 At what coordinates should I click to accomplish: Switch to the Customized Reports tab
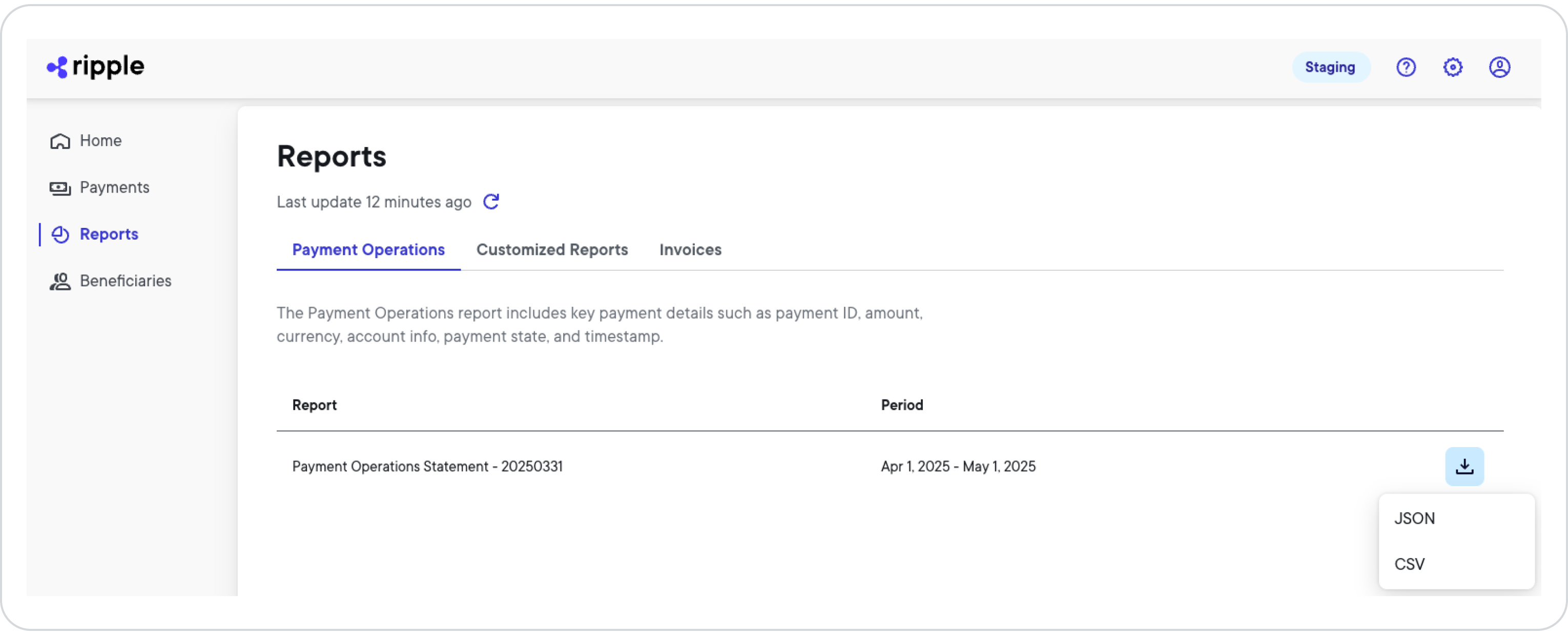(x=552, y=250)
